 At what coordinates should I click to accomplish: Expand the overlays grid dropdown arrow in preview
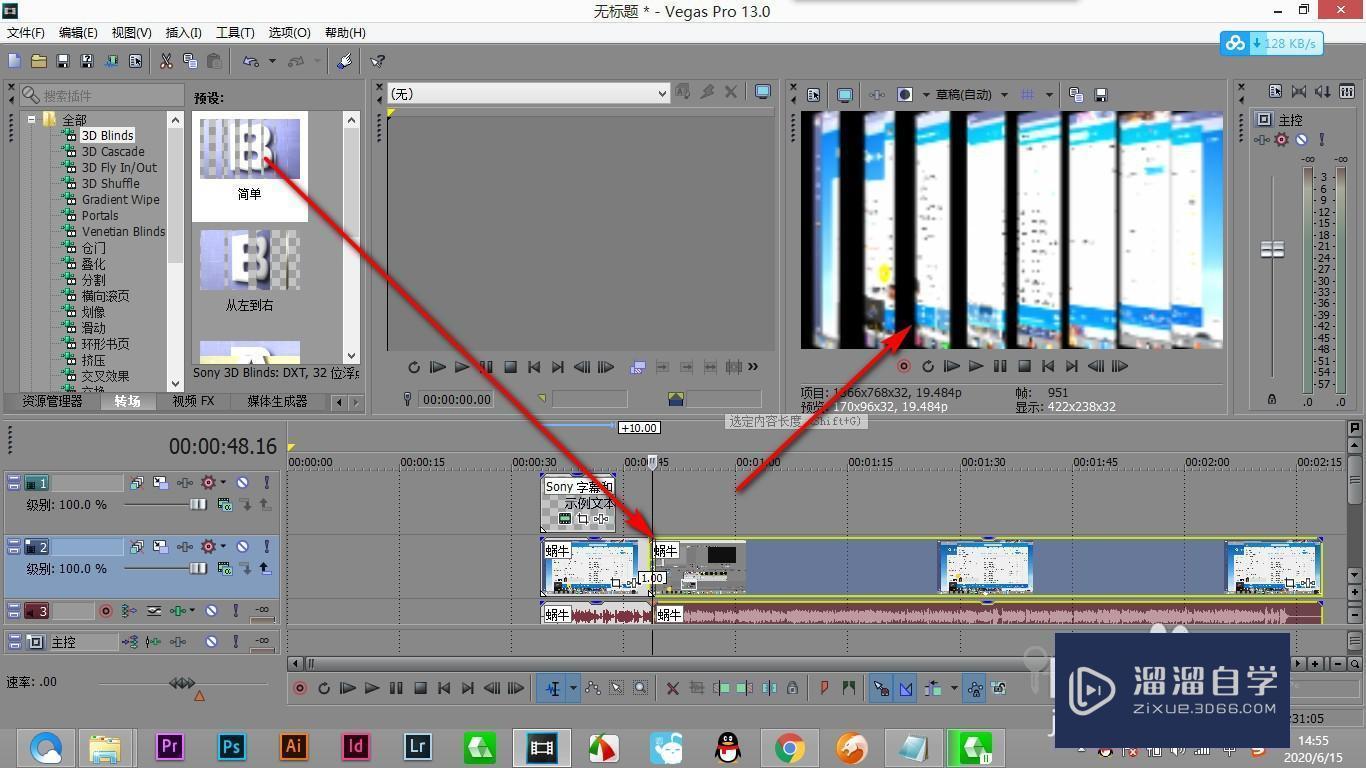pos(1049,95)
